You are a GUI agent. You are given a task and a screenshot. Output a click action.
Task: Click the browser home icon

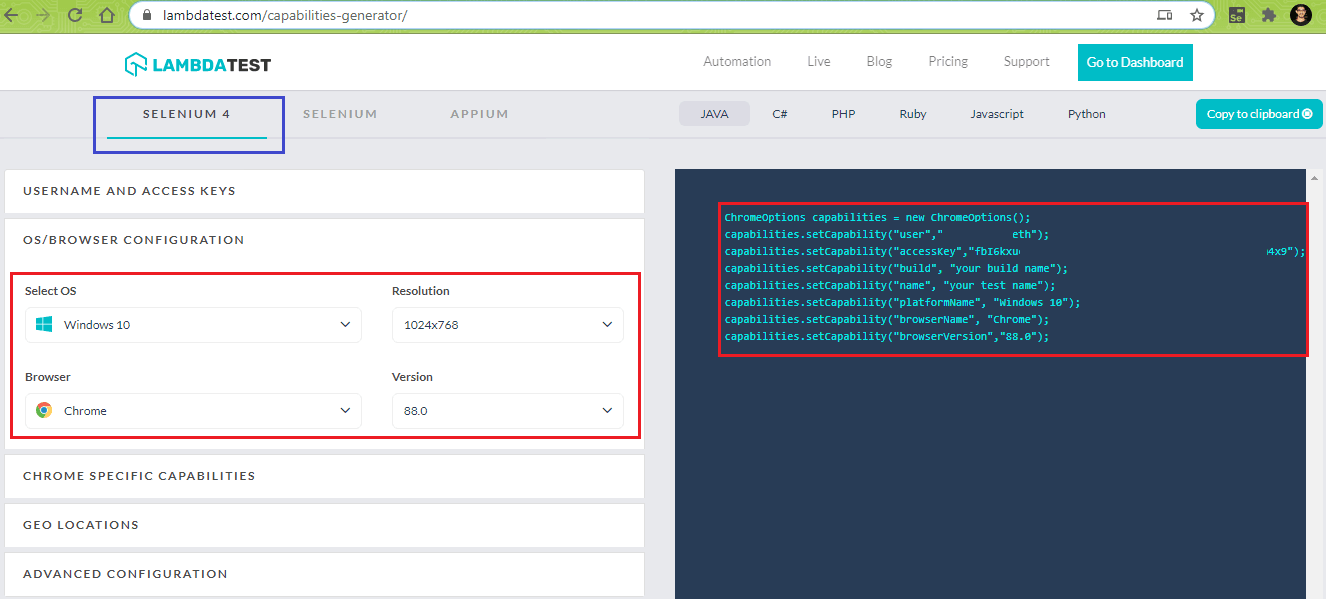click(x=107, y=15)
